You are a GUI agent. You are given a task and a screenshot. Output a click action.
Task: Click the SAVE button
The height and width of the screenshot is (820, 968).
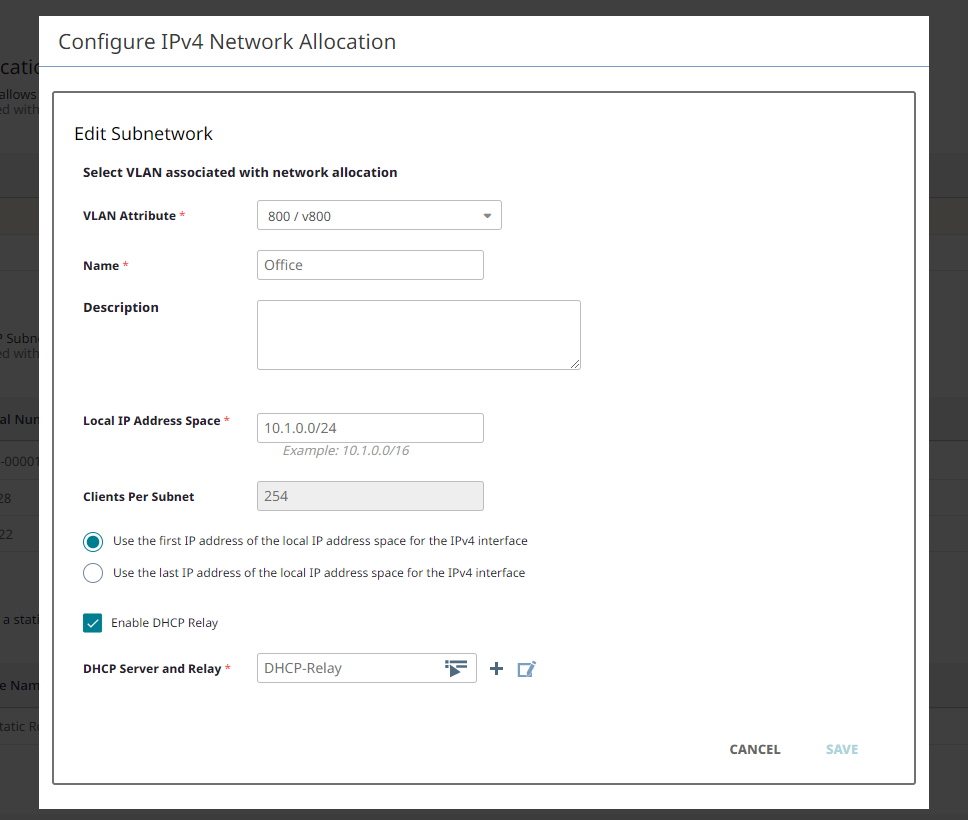pyautogui.click(x=841, y=749)
